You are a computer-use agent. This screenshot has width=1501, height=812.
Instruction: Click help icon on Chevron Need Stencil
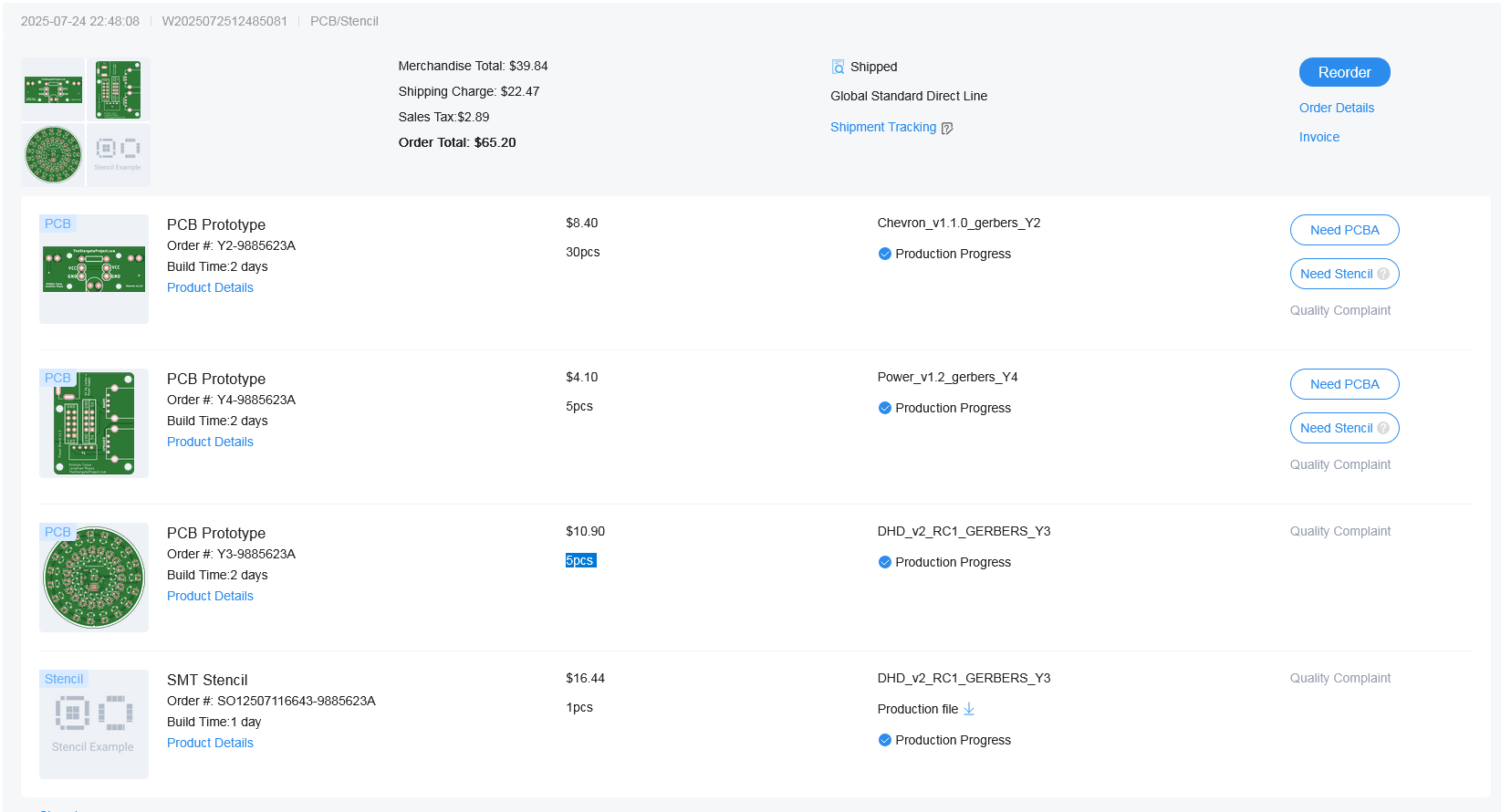pos(1383,274)
